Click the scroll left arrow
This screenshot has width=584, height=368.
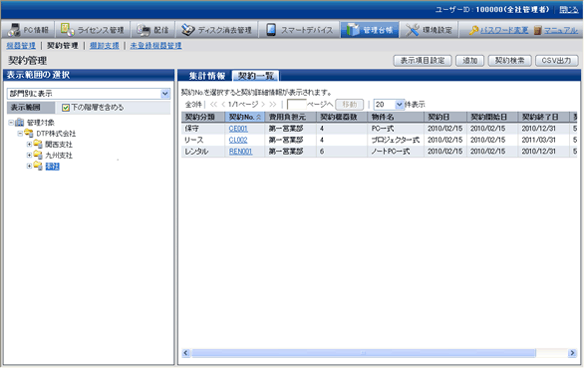186,353
